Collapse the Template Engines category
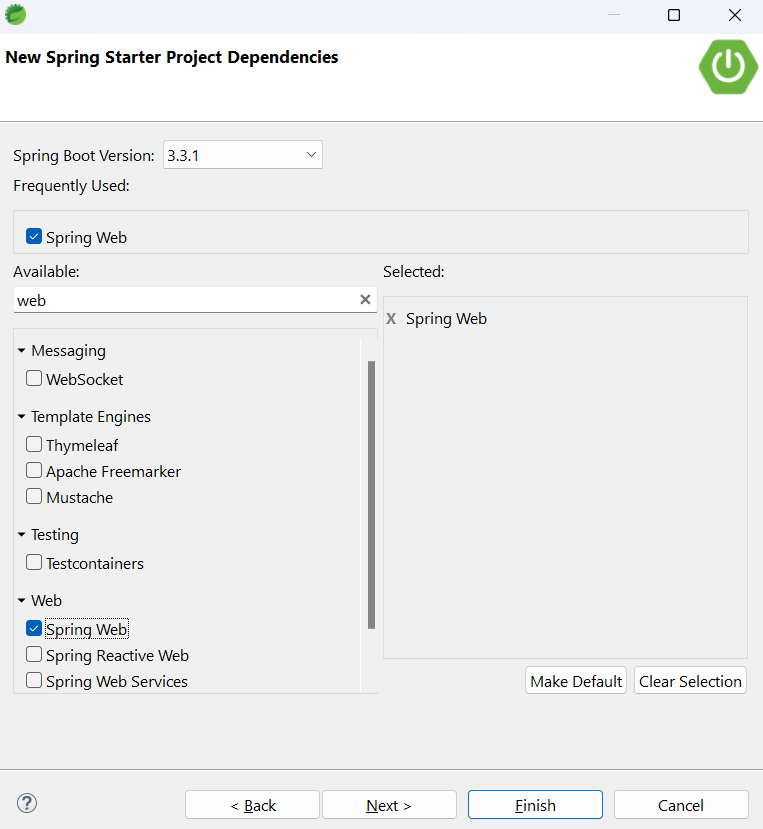 tap(22, 417)
